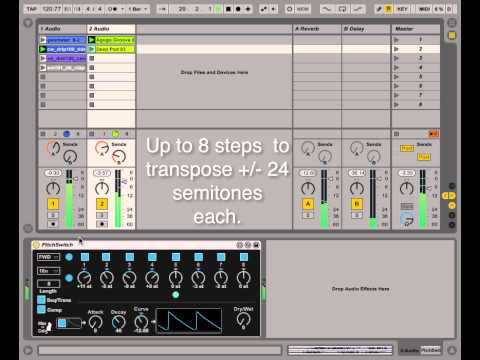Image resolution: width=480 pixels, height=360 pixels.
Task: Toggle the follow playback button
Action: tap(162, 9)
